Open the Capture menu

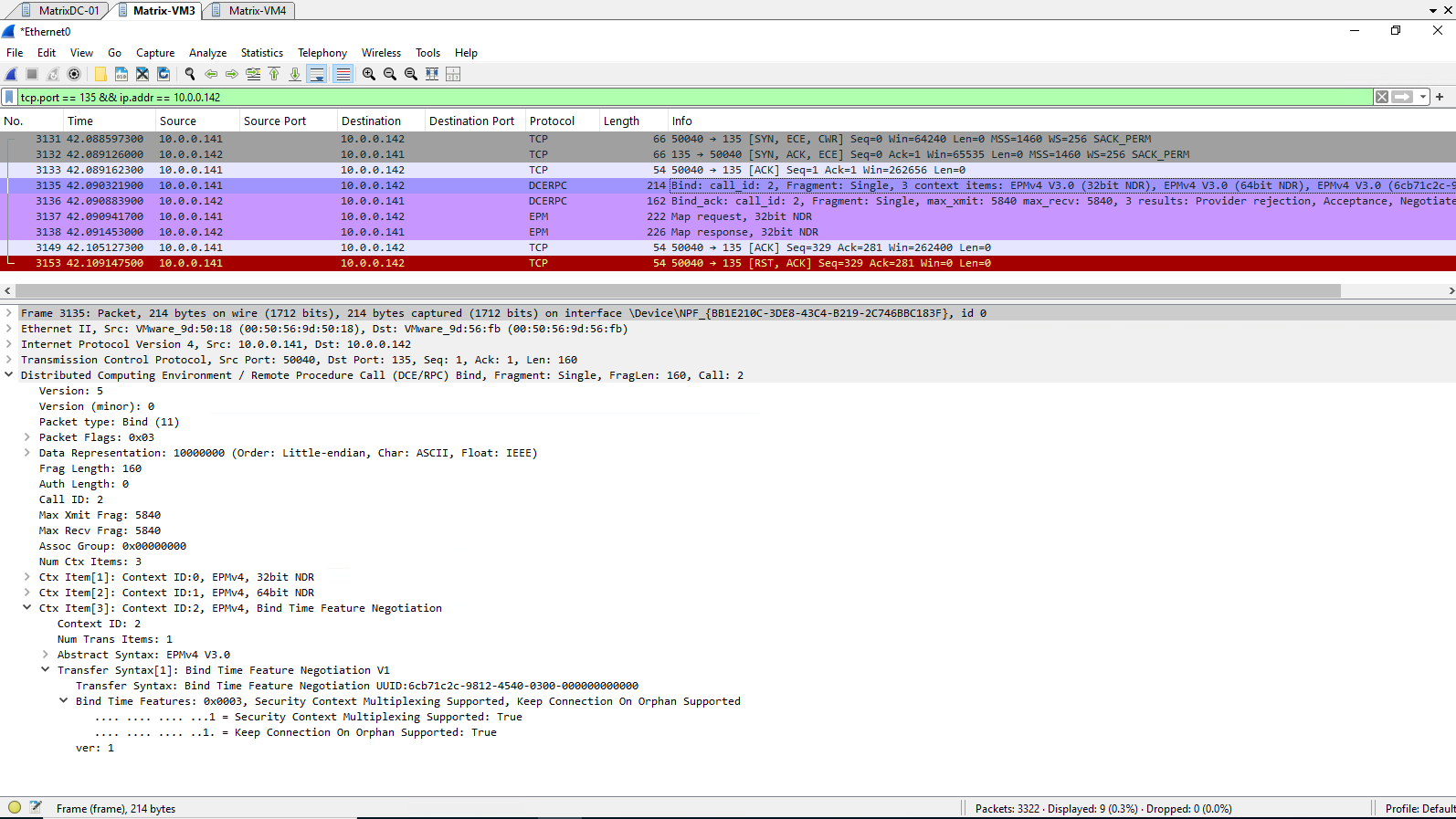point(155,53)
